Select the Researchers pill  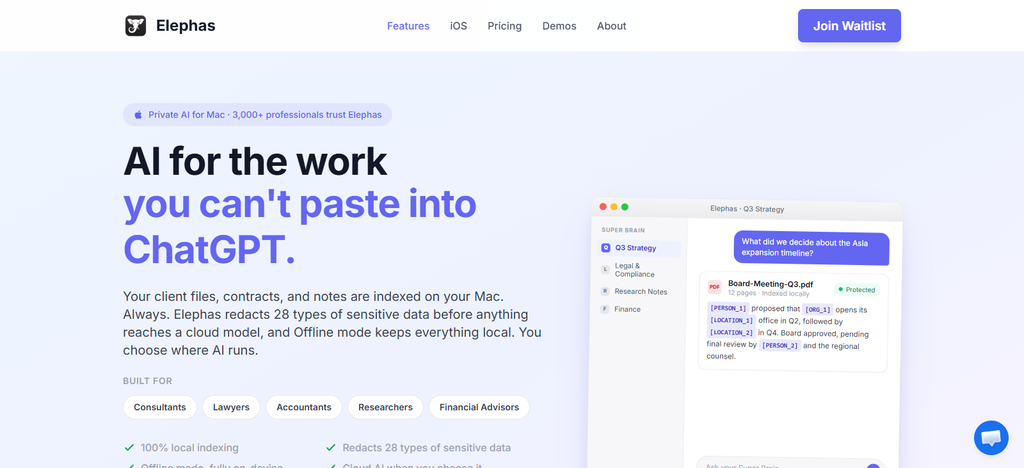[385, 407]
